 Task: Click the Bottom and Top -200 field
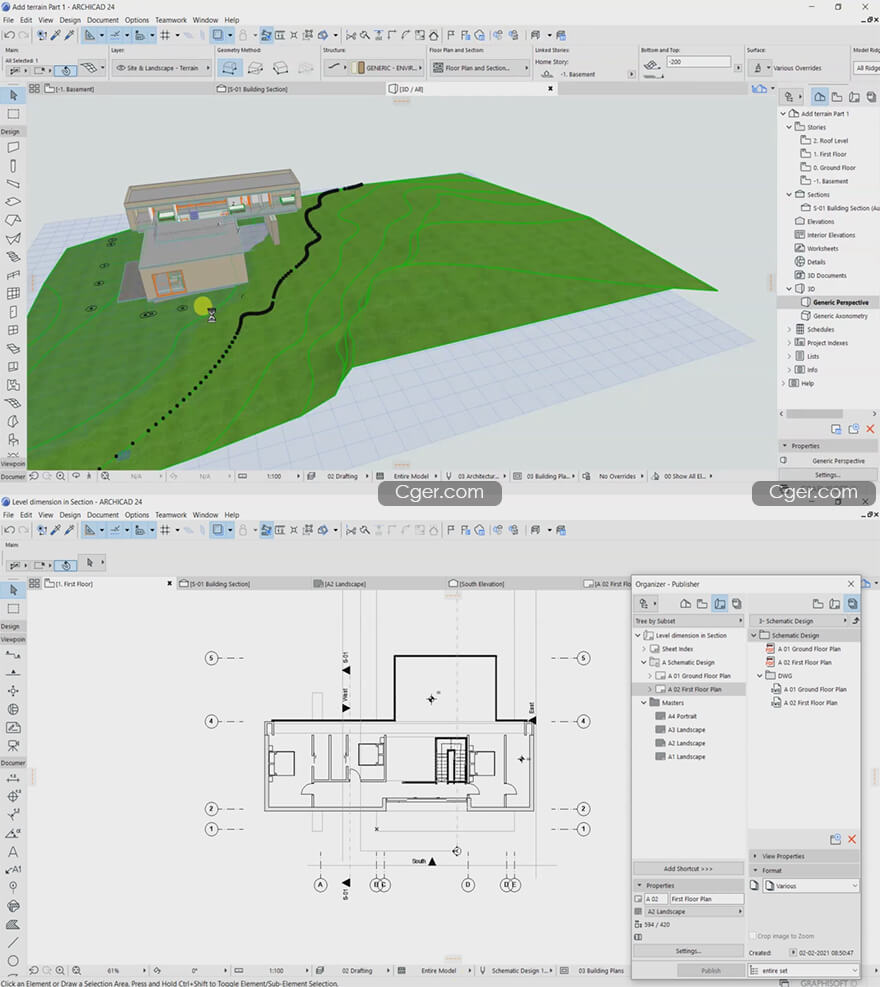pos(699,62)
